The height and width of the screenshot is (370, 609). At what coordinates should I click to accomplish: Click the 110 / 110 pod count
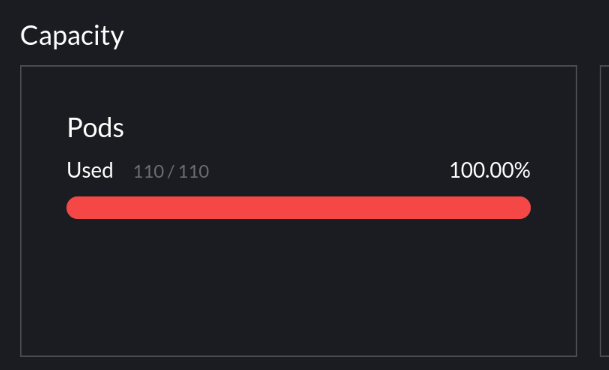tap(171, 172)
